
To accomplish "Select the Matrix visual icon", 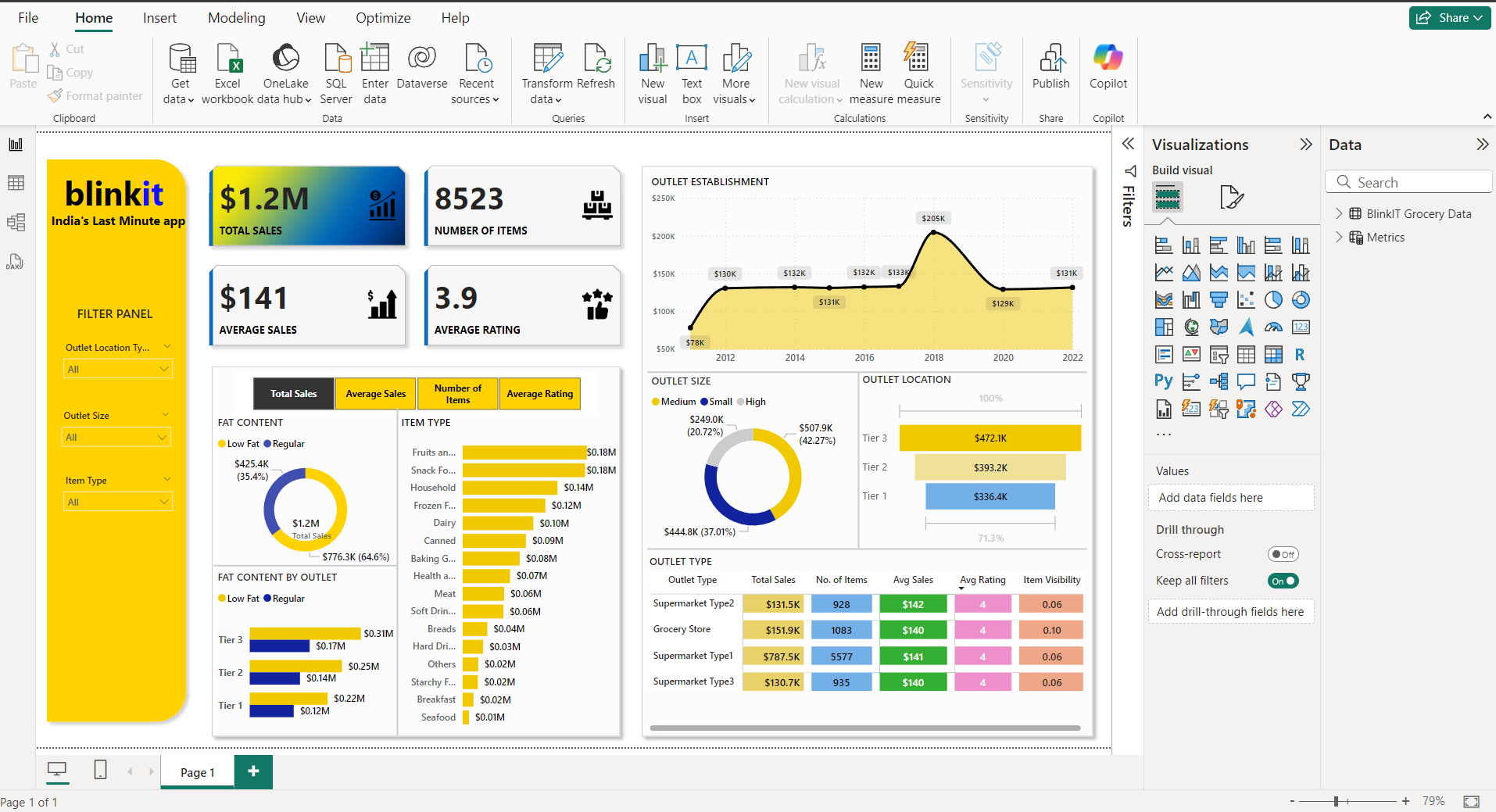I will point(1273,355).
